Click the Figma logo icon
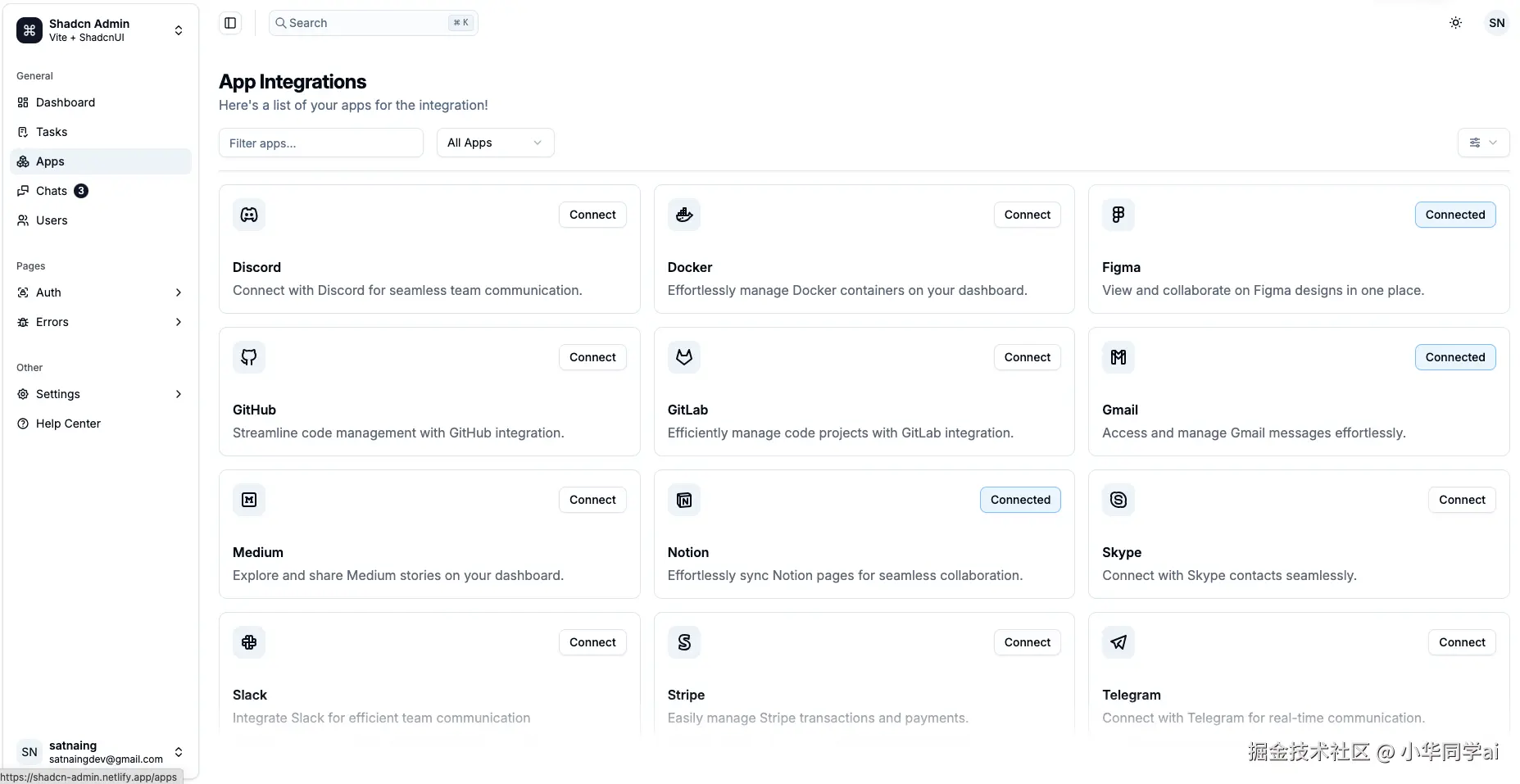 click(x=1118, y=215)
